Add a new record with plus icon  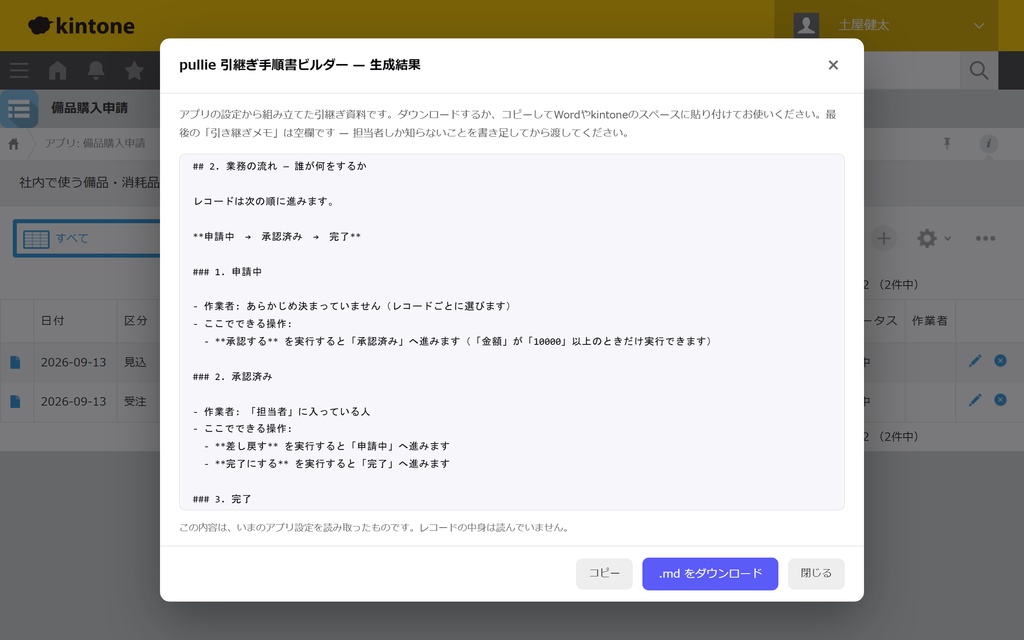point(883,238)
